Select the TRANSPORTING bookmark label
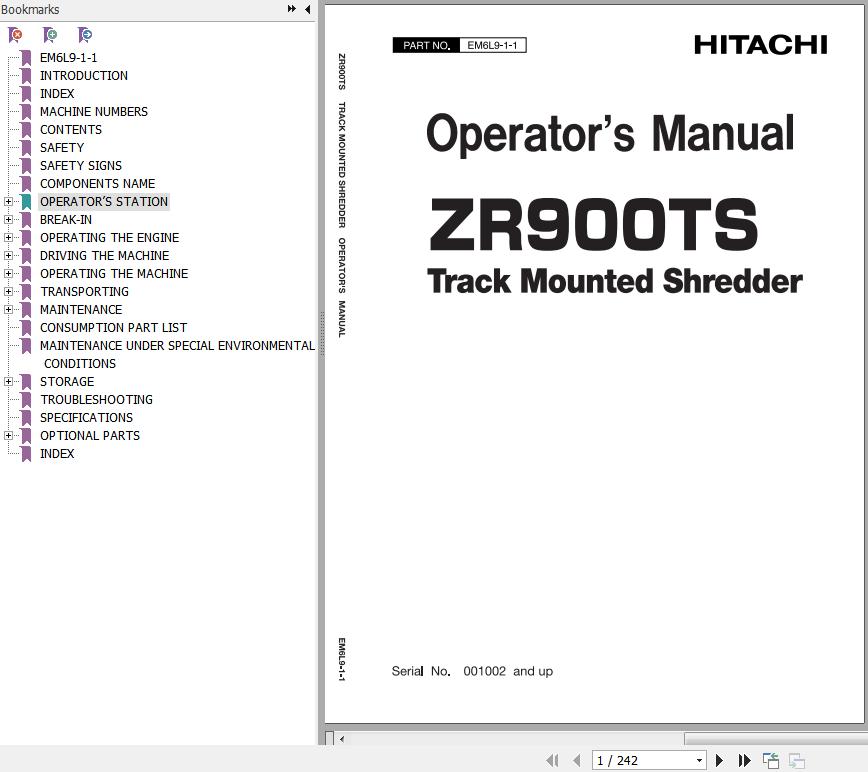This screenshot has width=868, height=772. [84, 292]
